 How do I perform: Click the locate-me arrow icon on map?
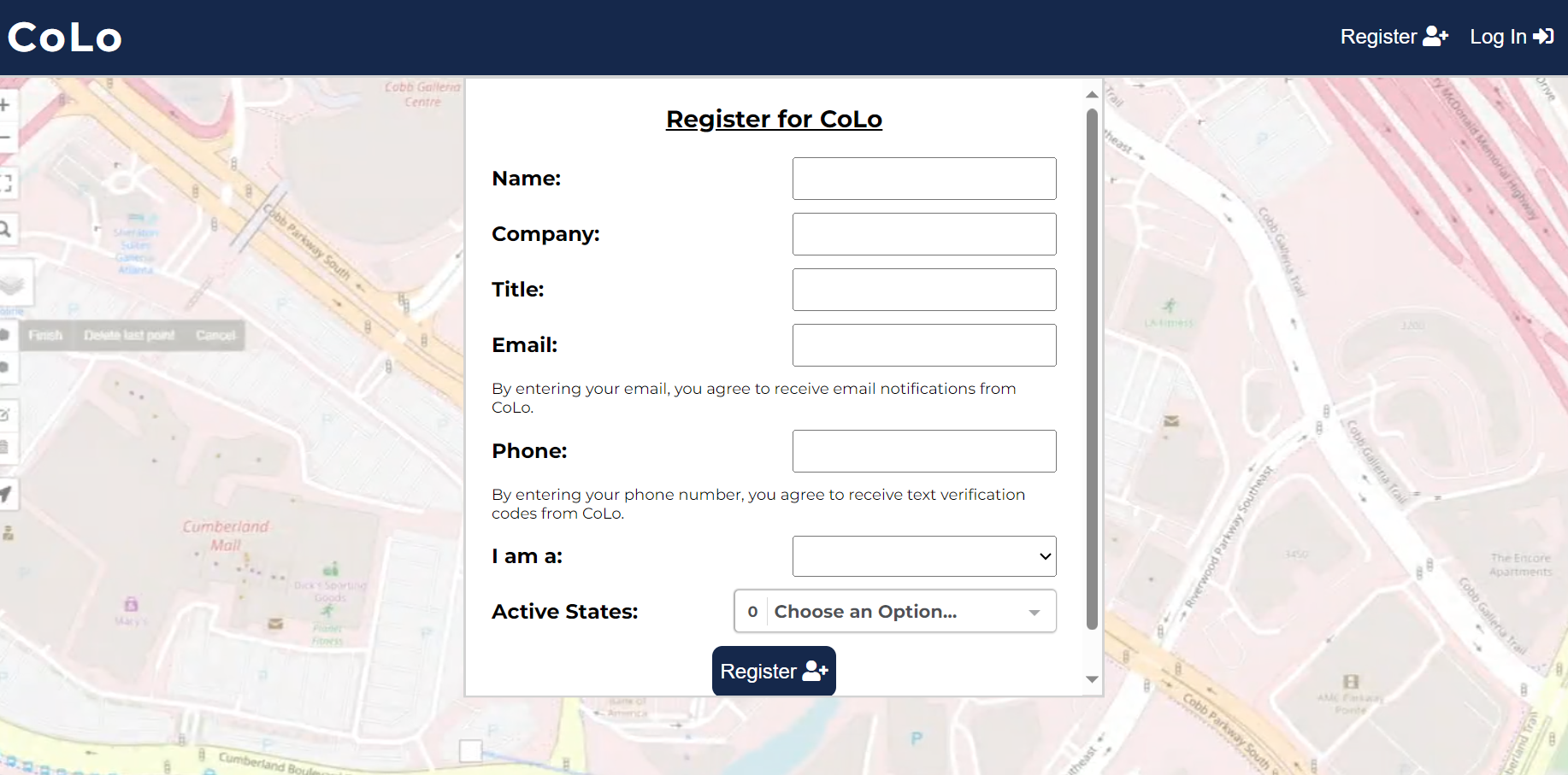[x=6, y=494]
